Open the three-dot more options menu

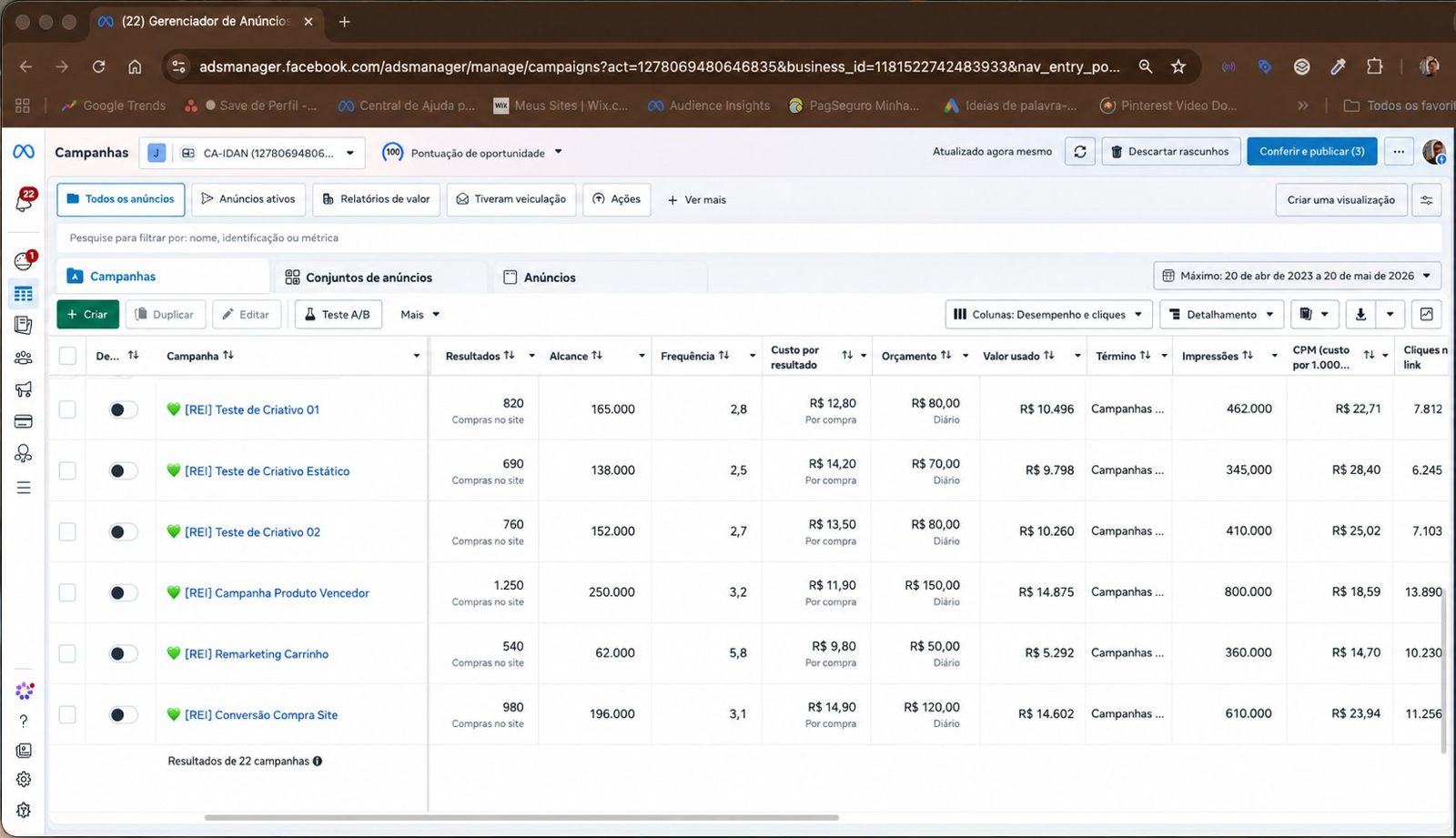tap(1399, 152)
